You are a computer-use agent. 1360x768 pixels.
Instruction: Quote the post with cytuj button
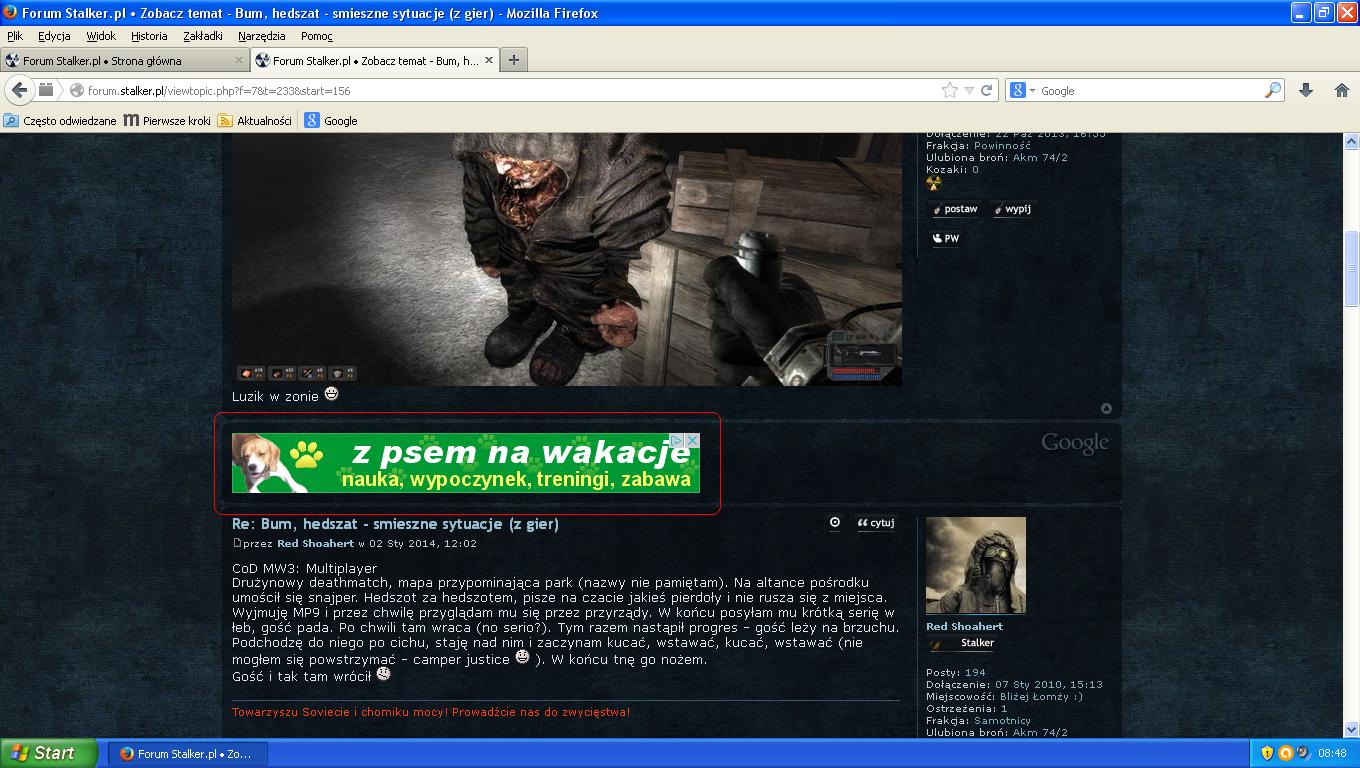tap(876, 522)
